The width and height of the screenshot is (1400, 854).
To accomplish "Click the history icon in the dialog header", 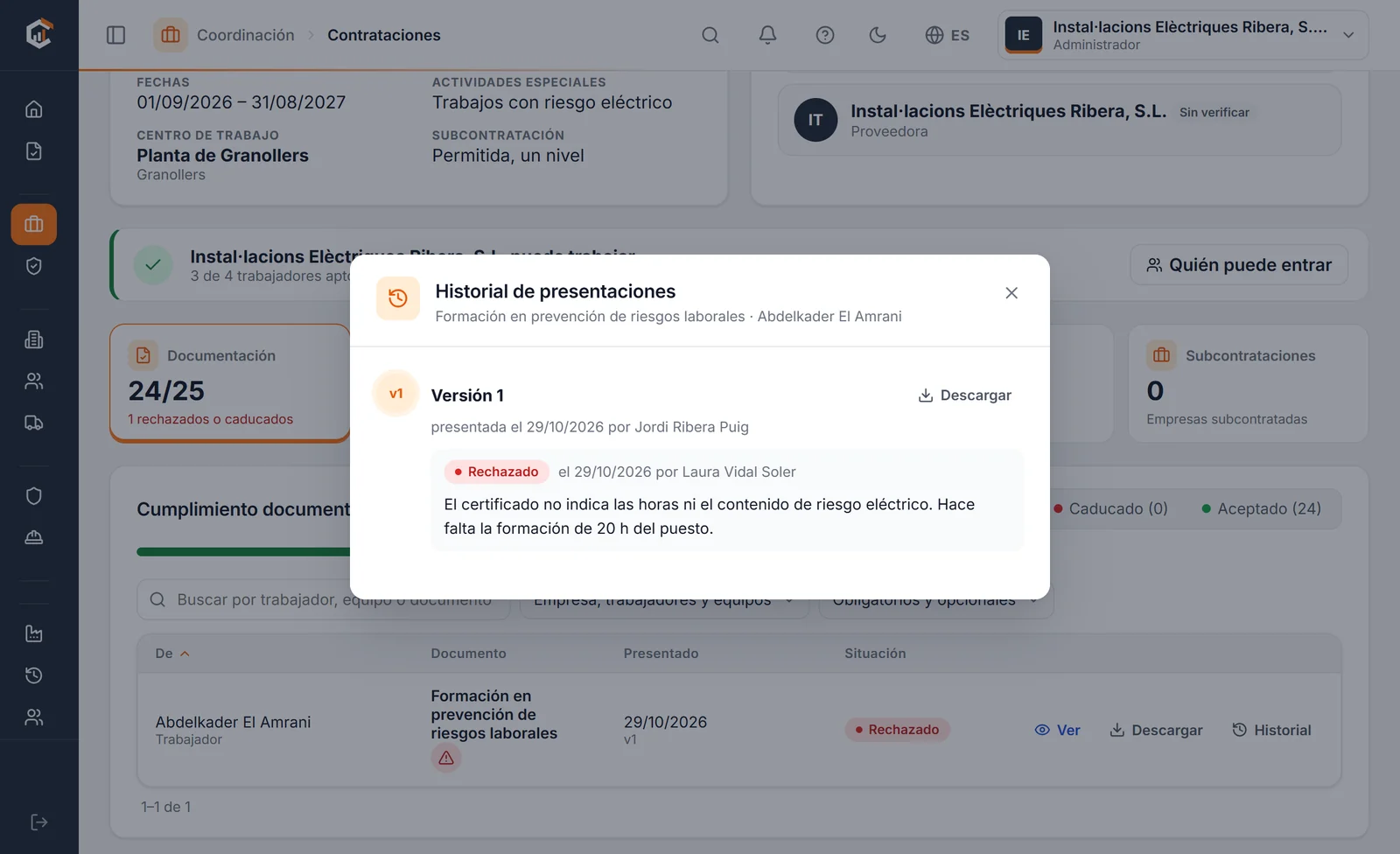I will pyautogui.click(x=398, y=298).
